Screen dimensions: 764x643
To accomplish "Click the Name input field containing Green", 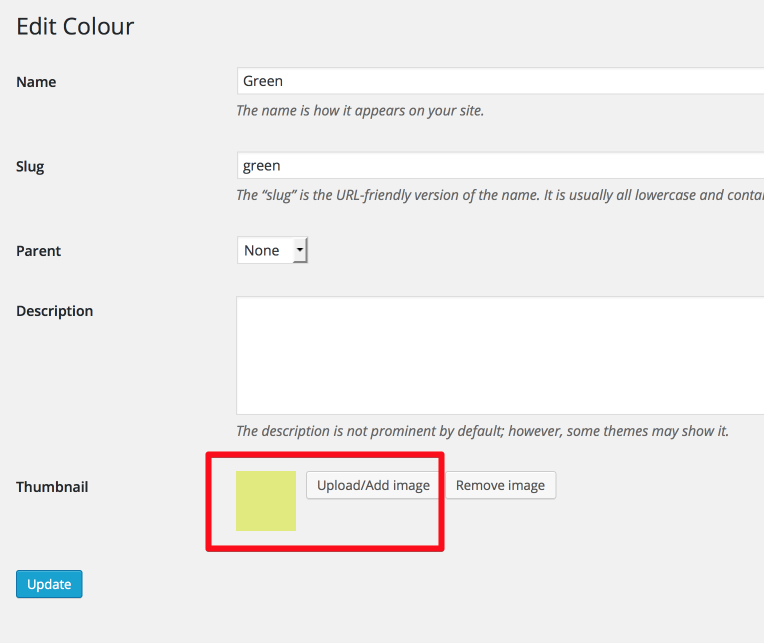I will point(500,81).
